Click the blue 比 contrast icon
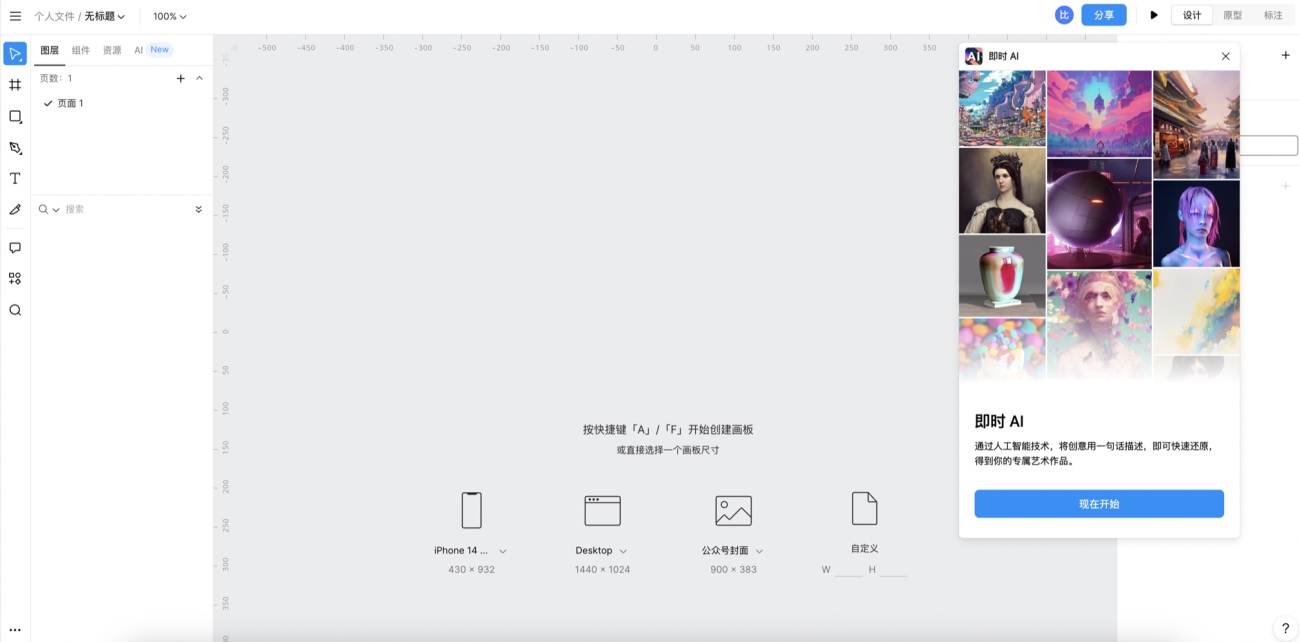The width and height of the screenshot is (1300, 642). click(x=1063, y=15)
